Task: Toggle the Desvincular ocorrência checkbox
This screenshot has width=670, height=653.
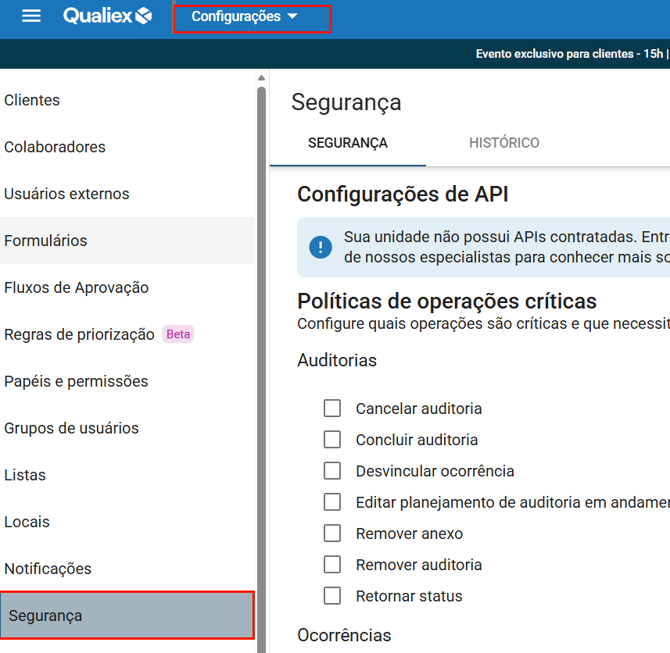Action: (x=332, y=471)
